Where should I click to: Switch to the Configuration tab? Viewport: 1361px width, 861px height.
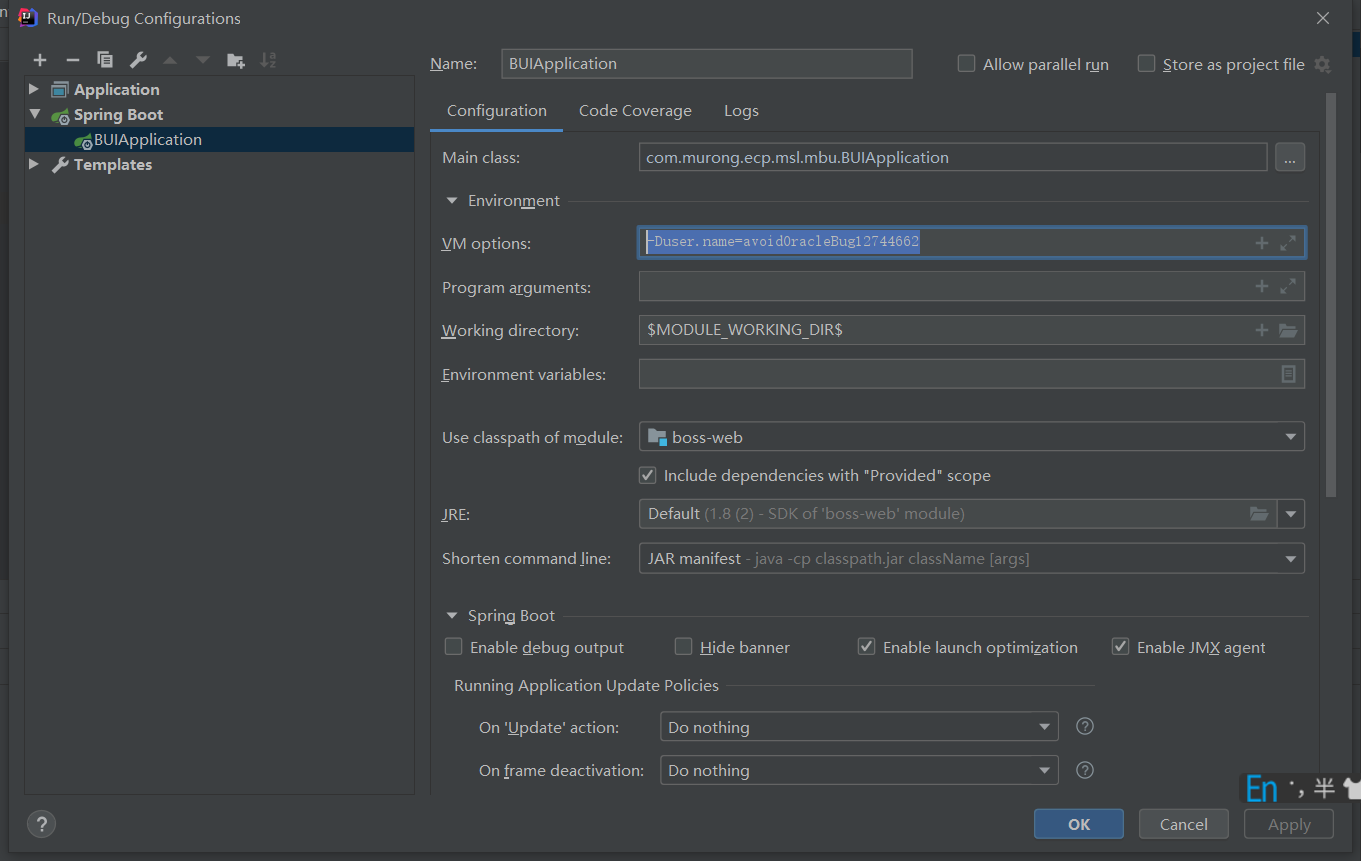click(497, 111)
